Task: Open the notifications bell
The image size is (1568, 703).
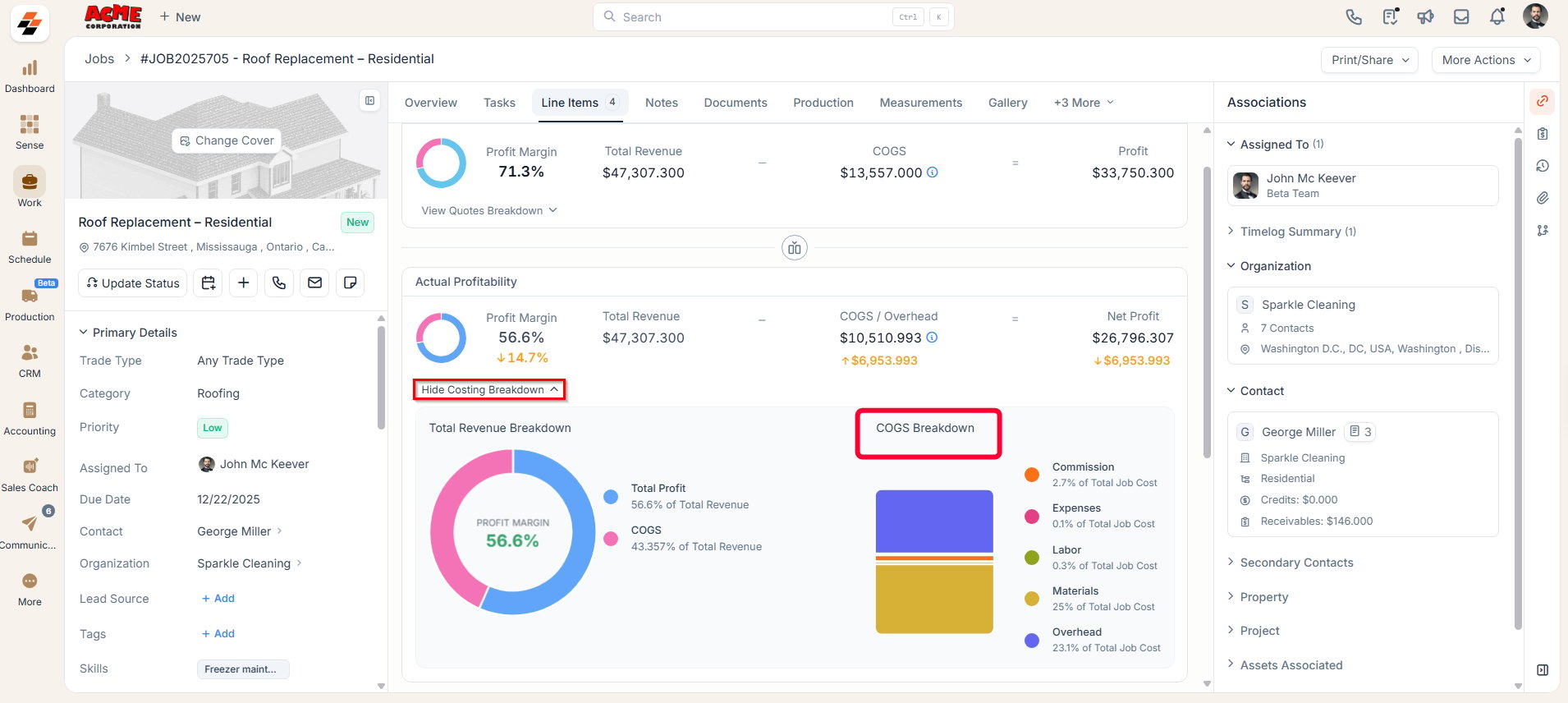Action: (1497, 16)
